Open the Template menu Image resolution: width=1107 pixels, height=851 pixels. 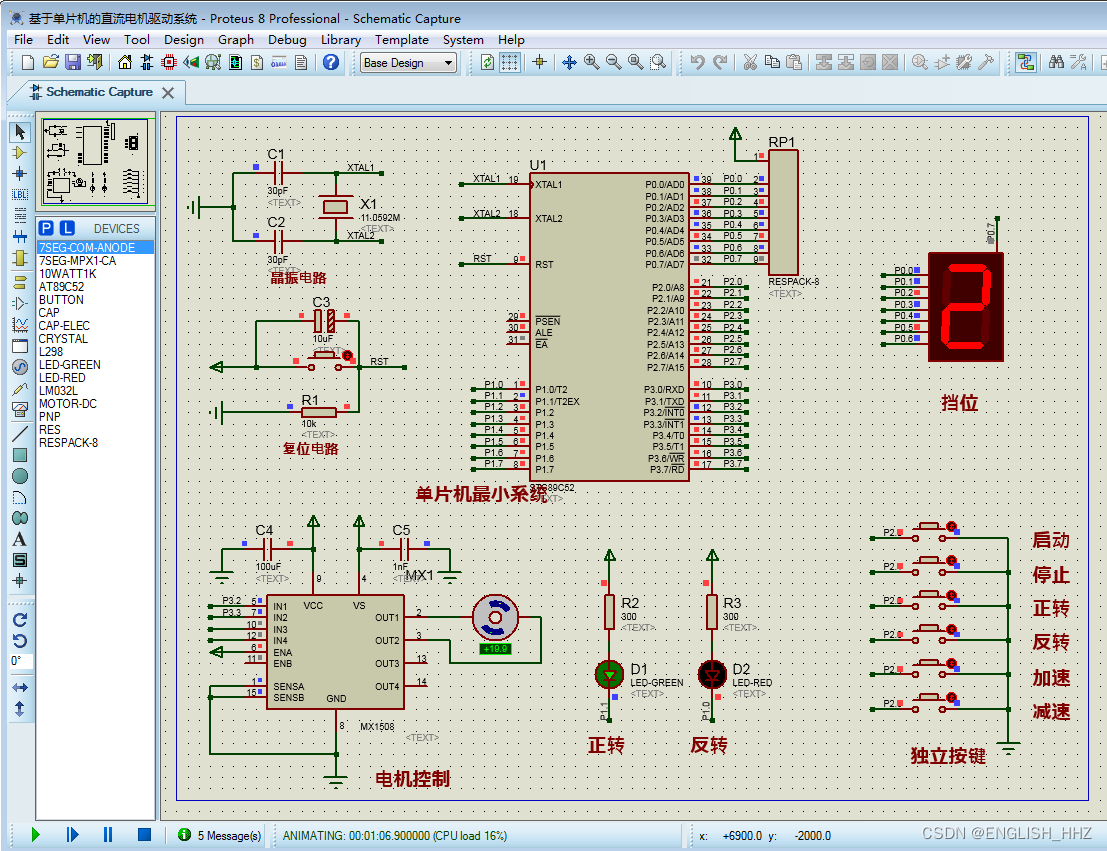coord(402,40)
